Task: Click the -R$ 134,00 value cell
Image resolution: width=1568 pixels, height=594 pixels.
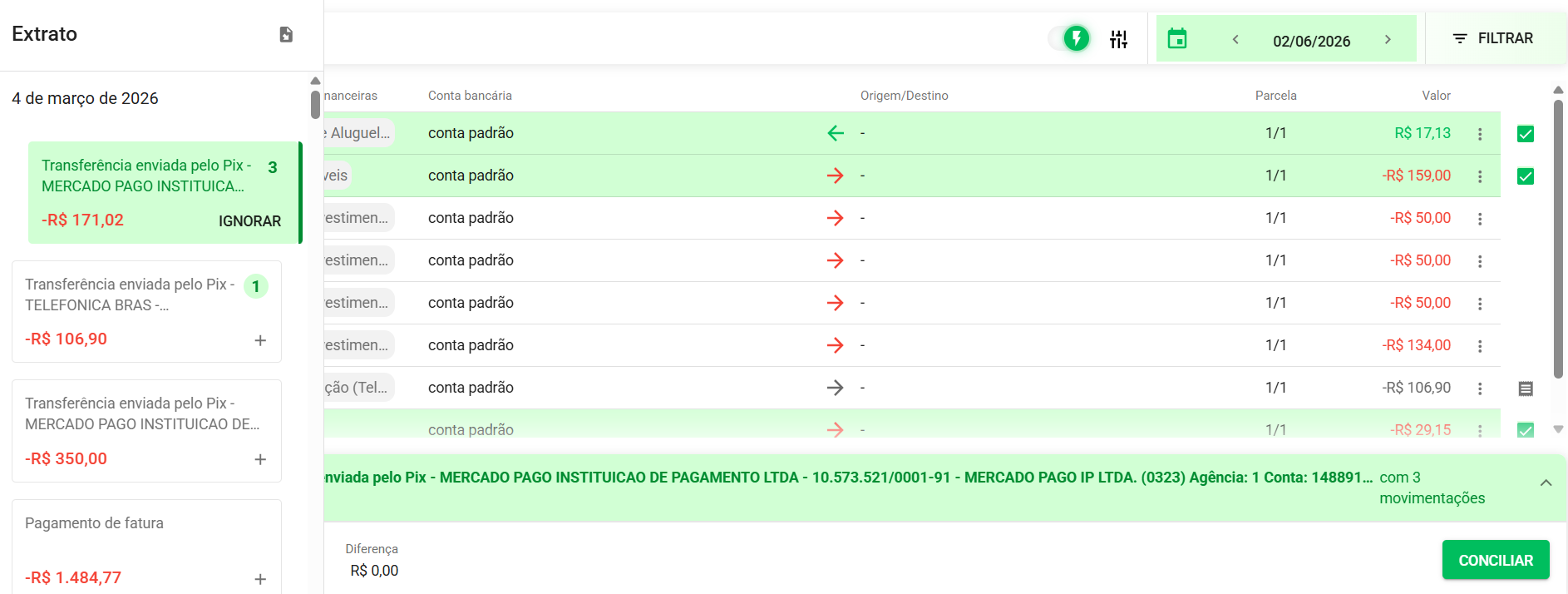Action: click(x=1416, y=345)
